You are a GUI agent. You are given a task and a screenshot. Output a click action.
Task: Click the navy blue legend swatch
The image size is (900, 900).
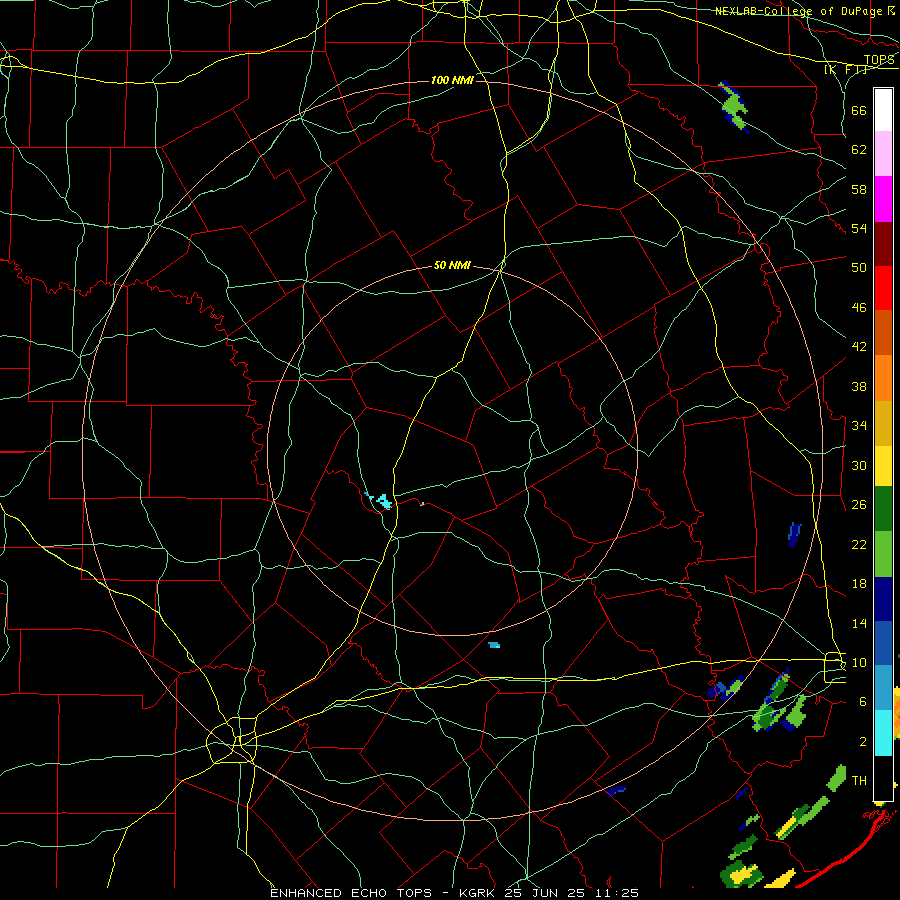883,599
